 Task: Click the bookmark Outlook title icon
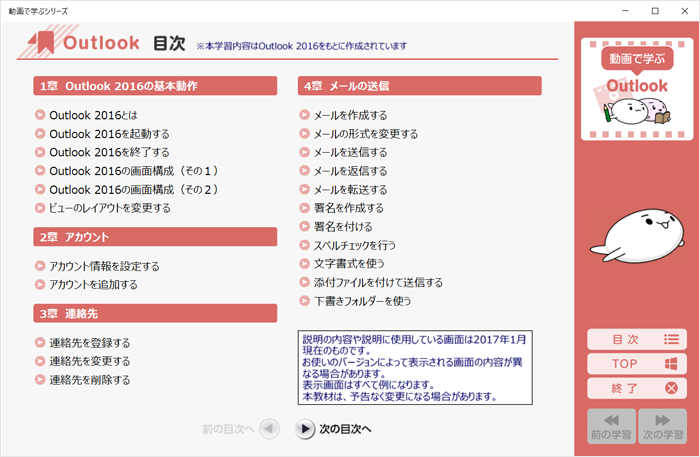click(42, 42)
